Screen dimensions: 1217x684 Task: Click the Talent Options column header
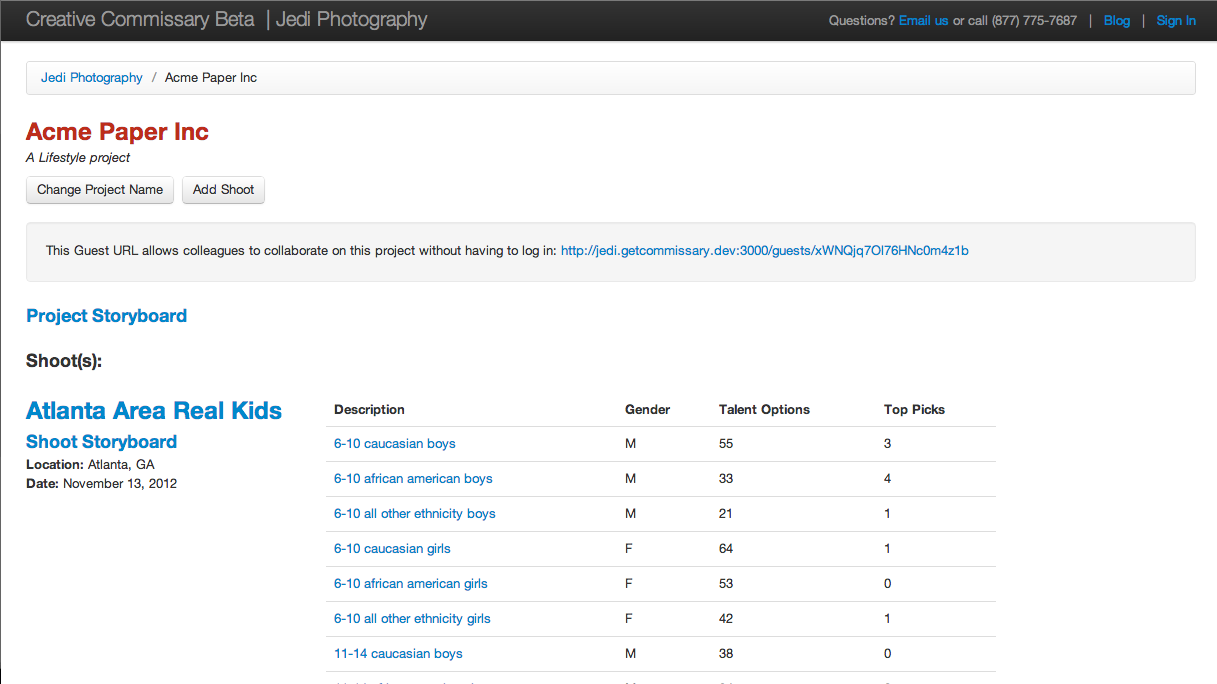(x=764, y=410)
